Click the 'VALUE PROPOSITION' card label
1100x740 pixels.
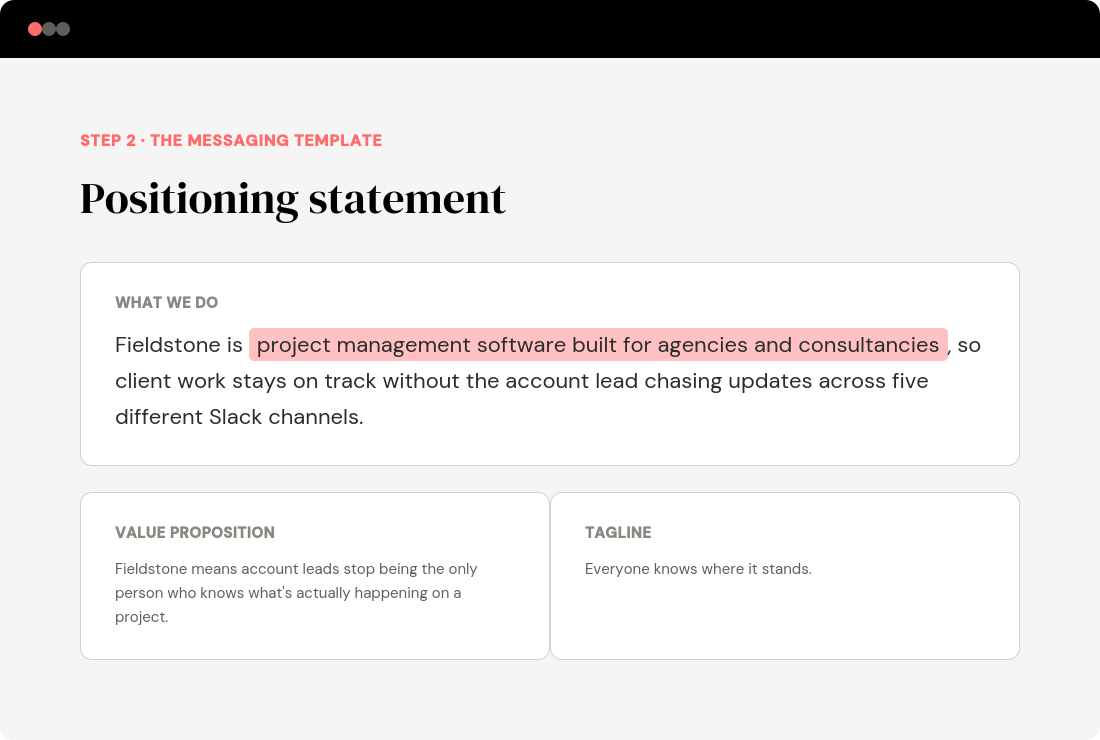pos(195,532)
